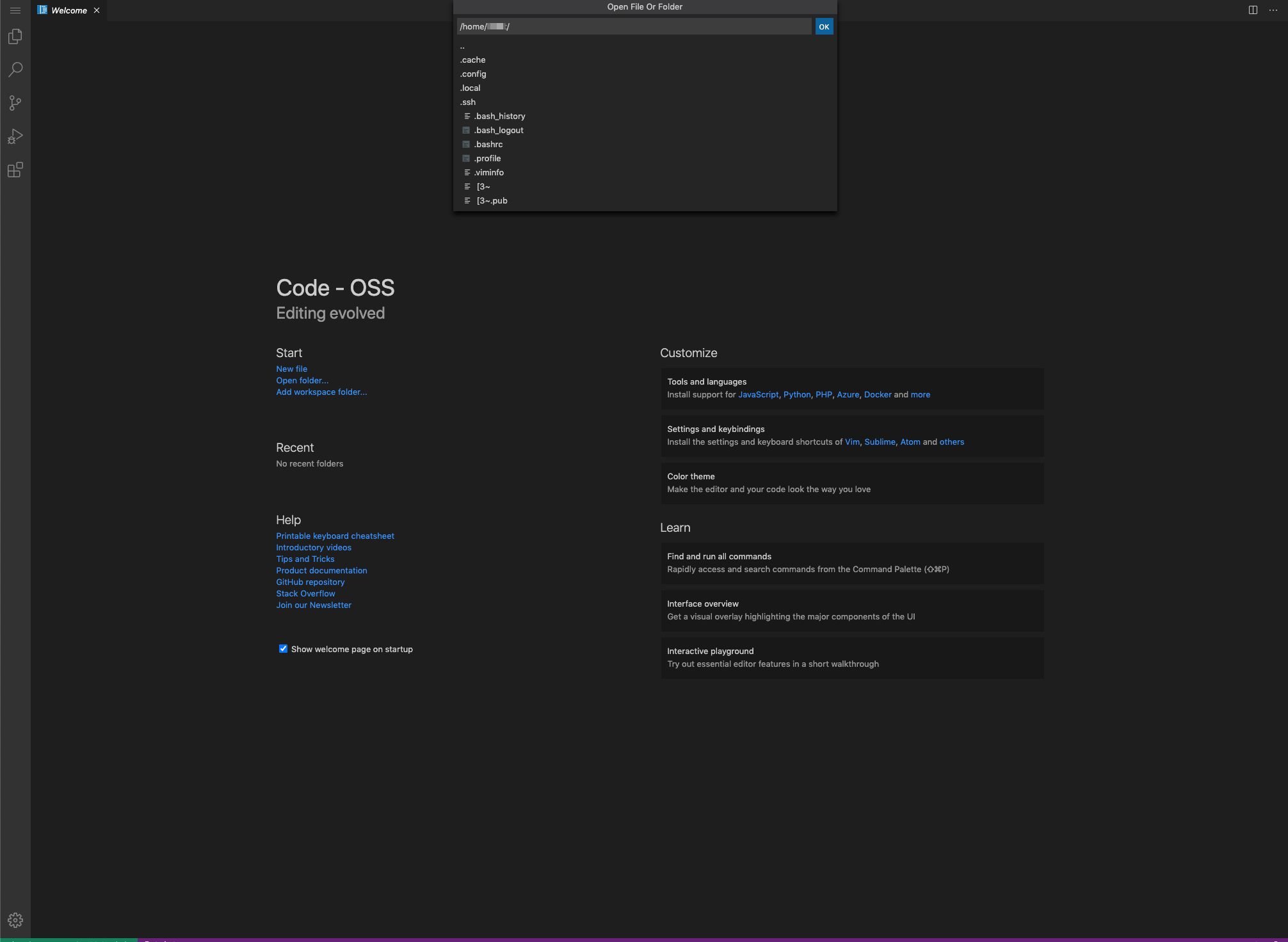Viewport: 1288px width, 942px height.
Task: Click the New file link
Action: [291, 369]
